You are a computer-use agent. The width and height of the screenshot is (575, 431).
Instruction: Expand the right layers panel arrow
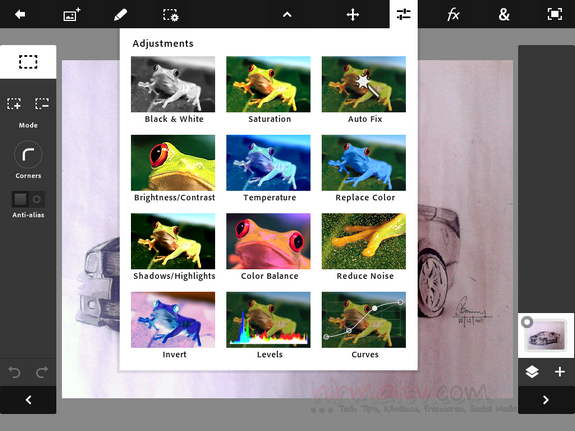click(546, 400)
